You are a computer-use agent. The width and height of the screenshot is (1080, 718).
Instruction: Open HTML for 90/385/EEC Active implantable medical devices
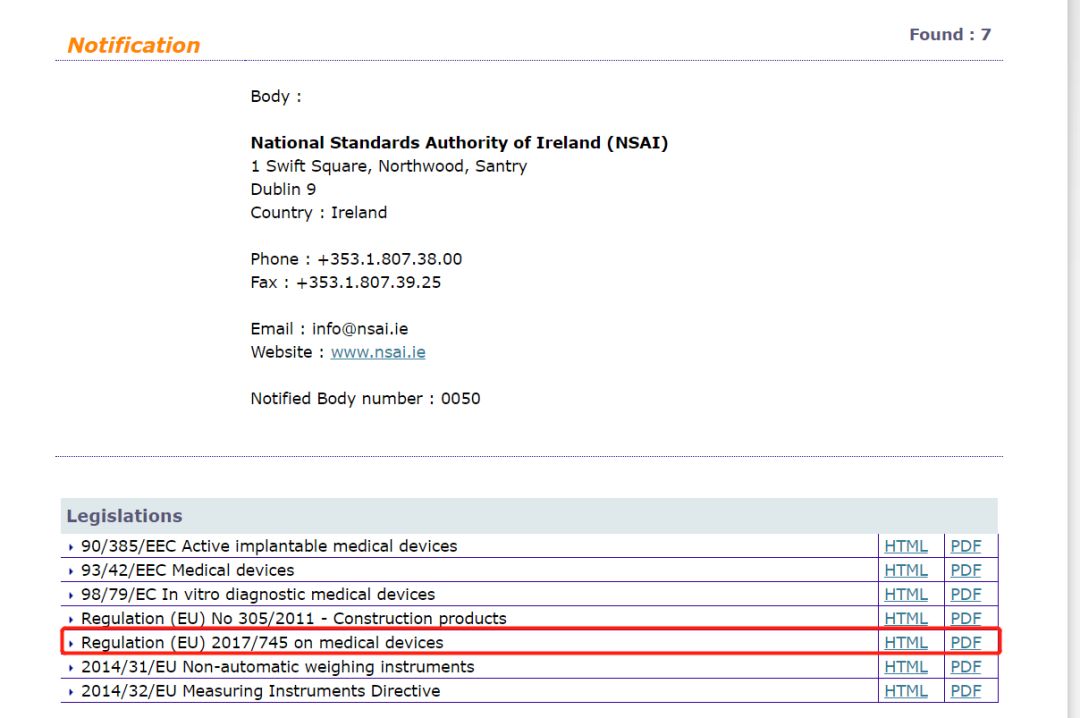point(906,546)
